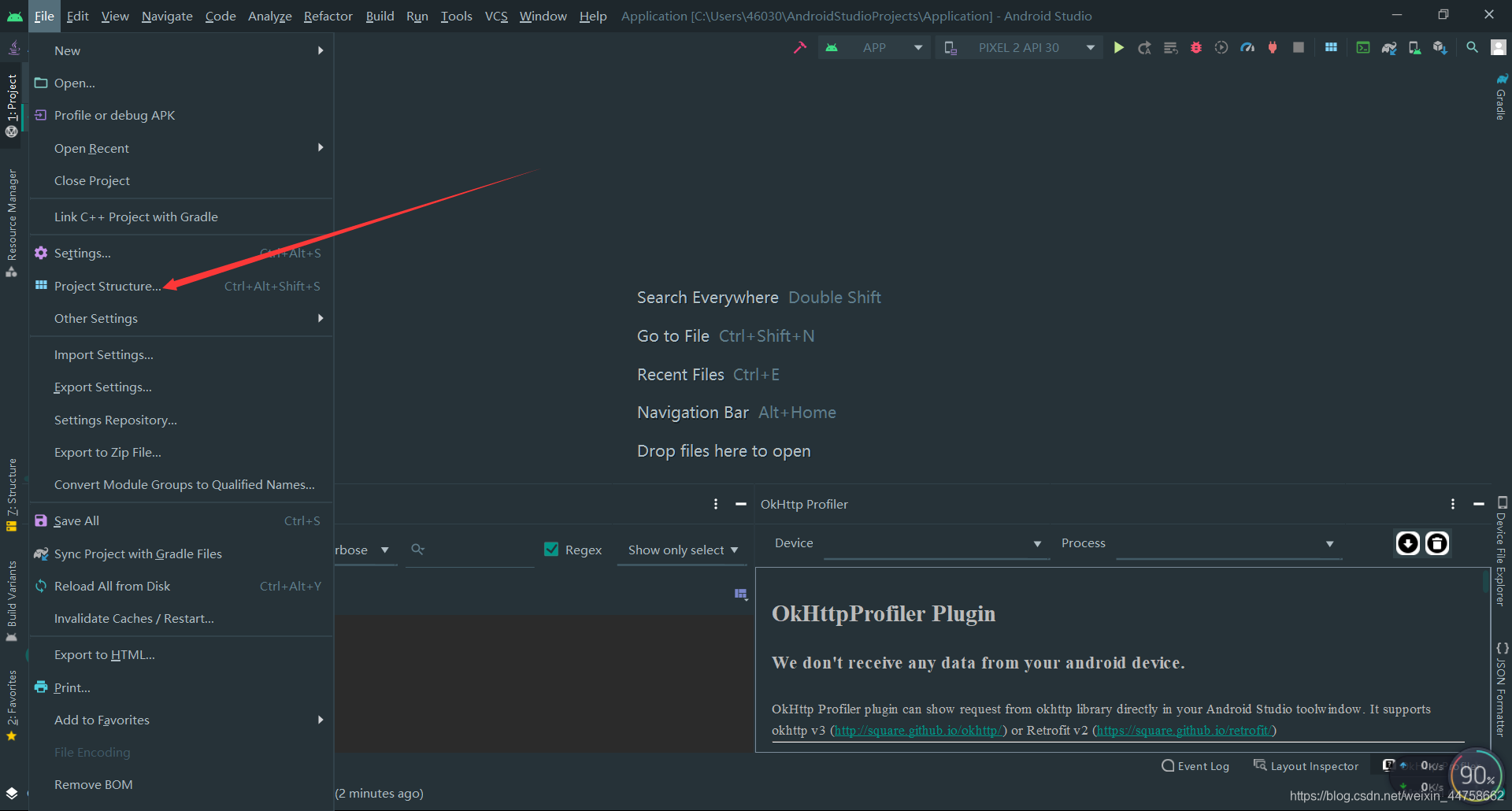The height and width of the screenshot is (811, 1512).
Task: Open the square.github.io/retrofit link
Action: (x=1184, y=730)
